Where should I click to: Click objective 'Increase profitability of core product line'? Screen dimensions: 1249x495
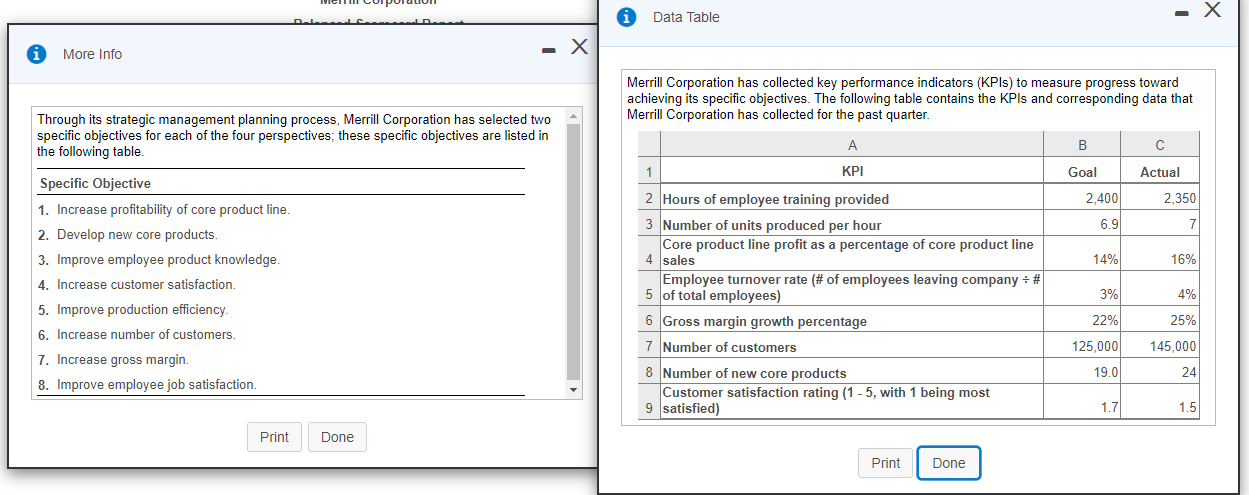point(173,210)
